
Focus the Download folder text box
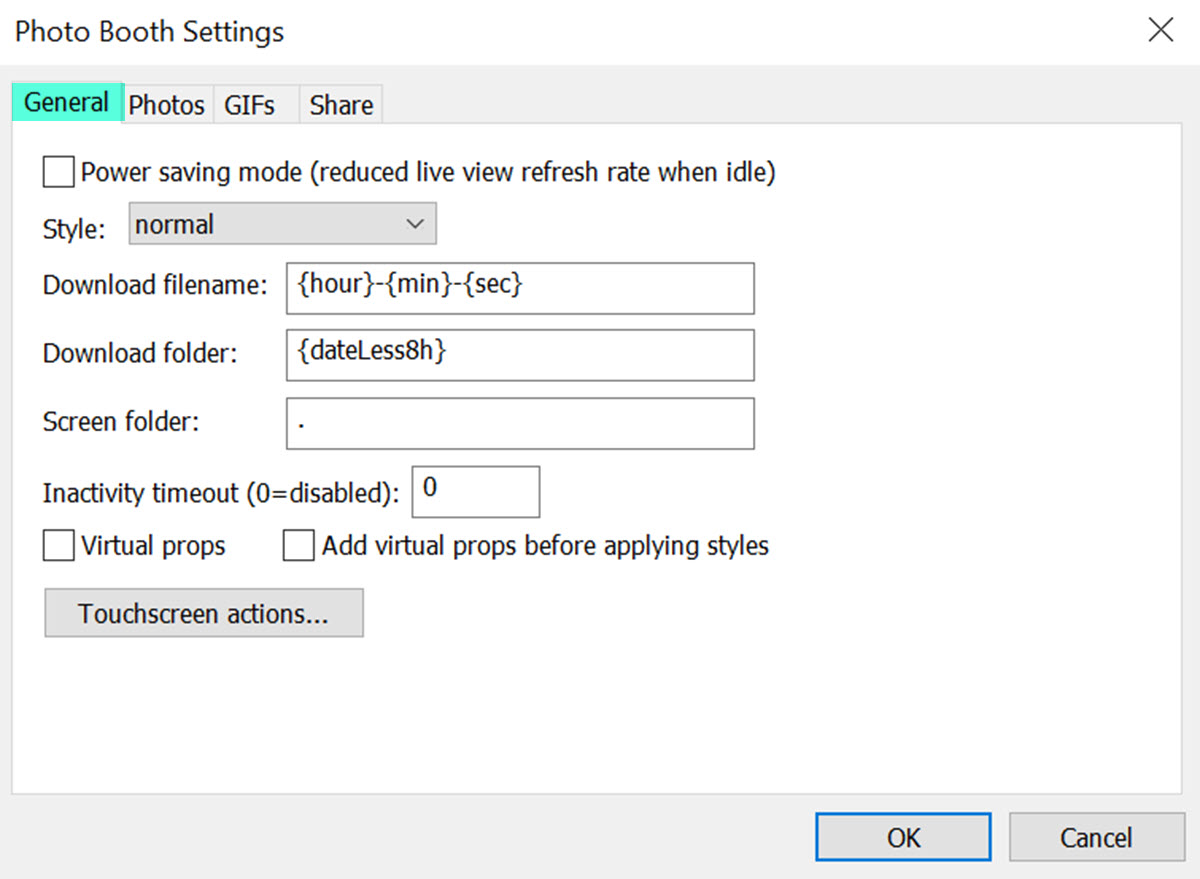point(519,355)
